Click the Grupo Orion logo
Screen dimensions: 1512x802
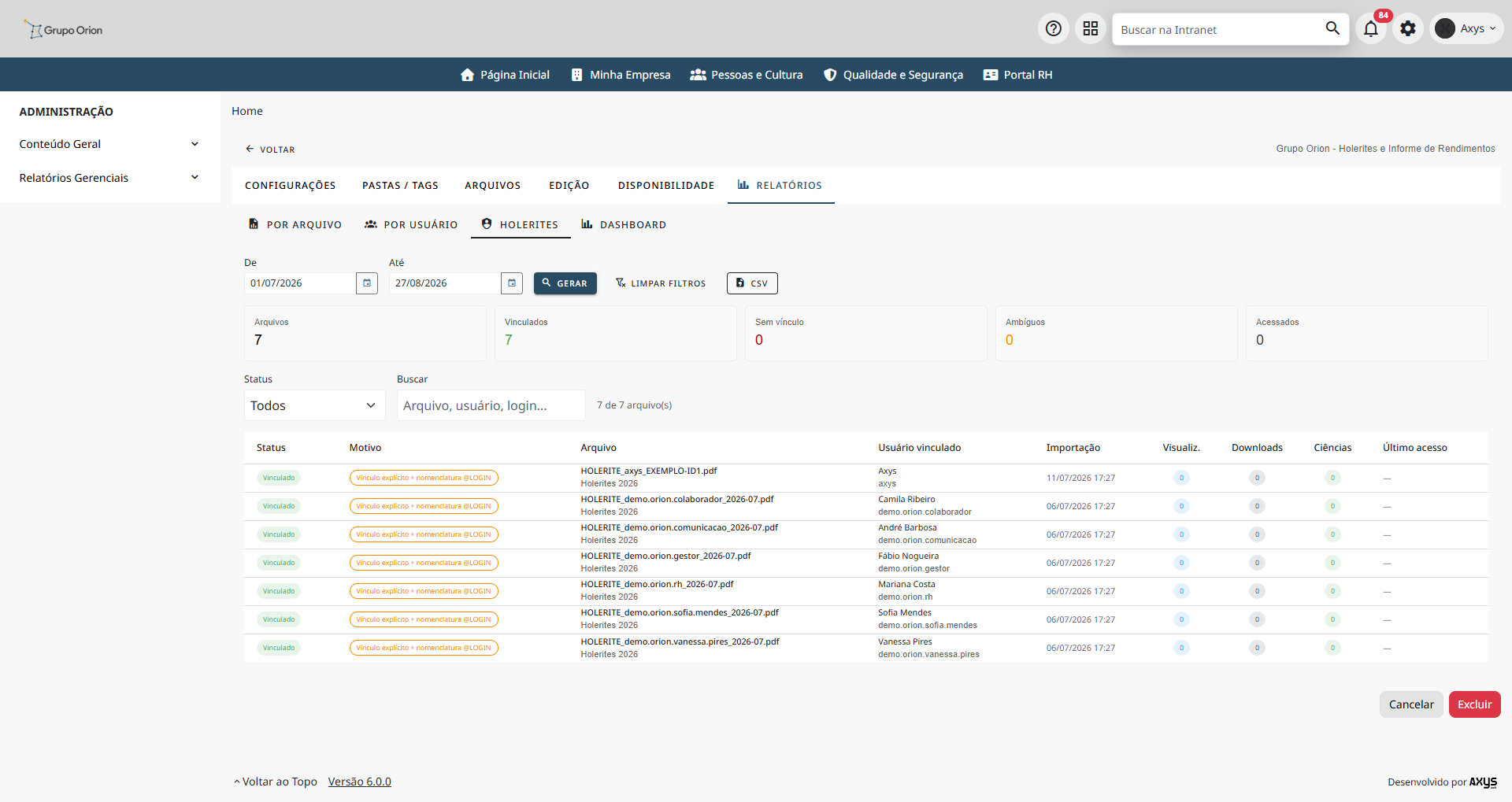(63, 30)
